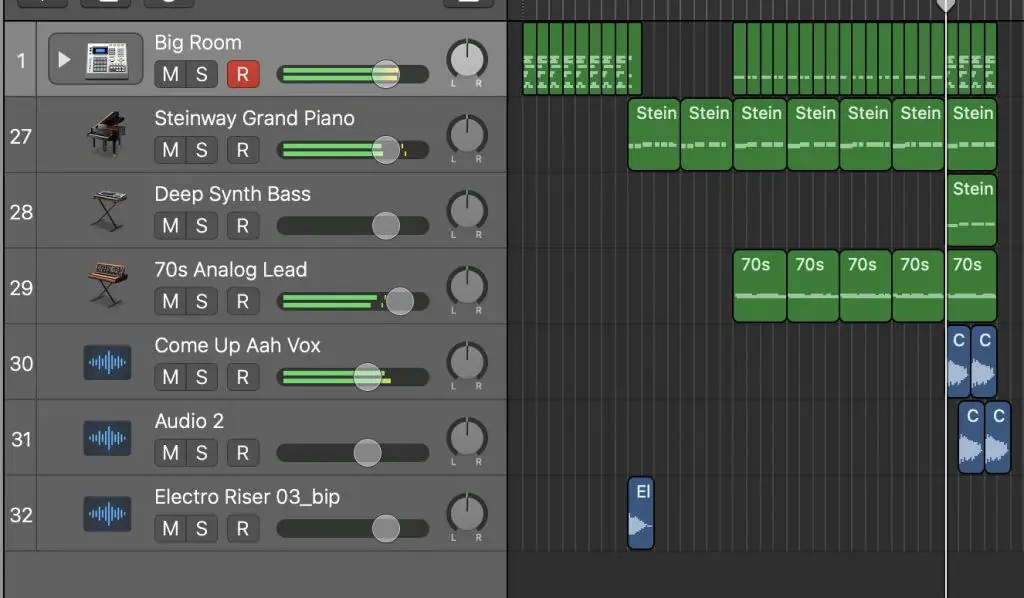
Task: Select the Deep Synth Bass track name
Action: [x=232, y=194]
